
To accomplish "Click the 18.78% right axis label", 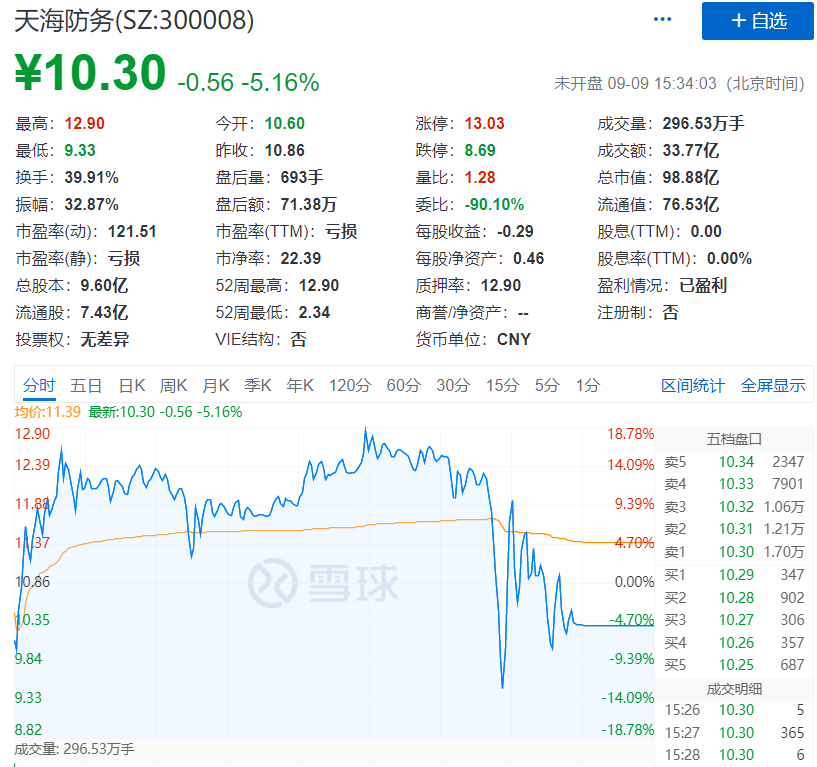I will coord(630,434).
